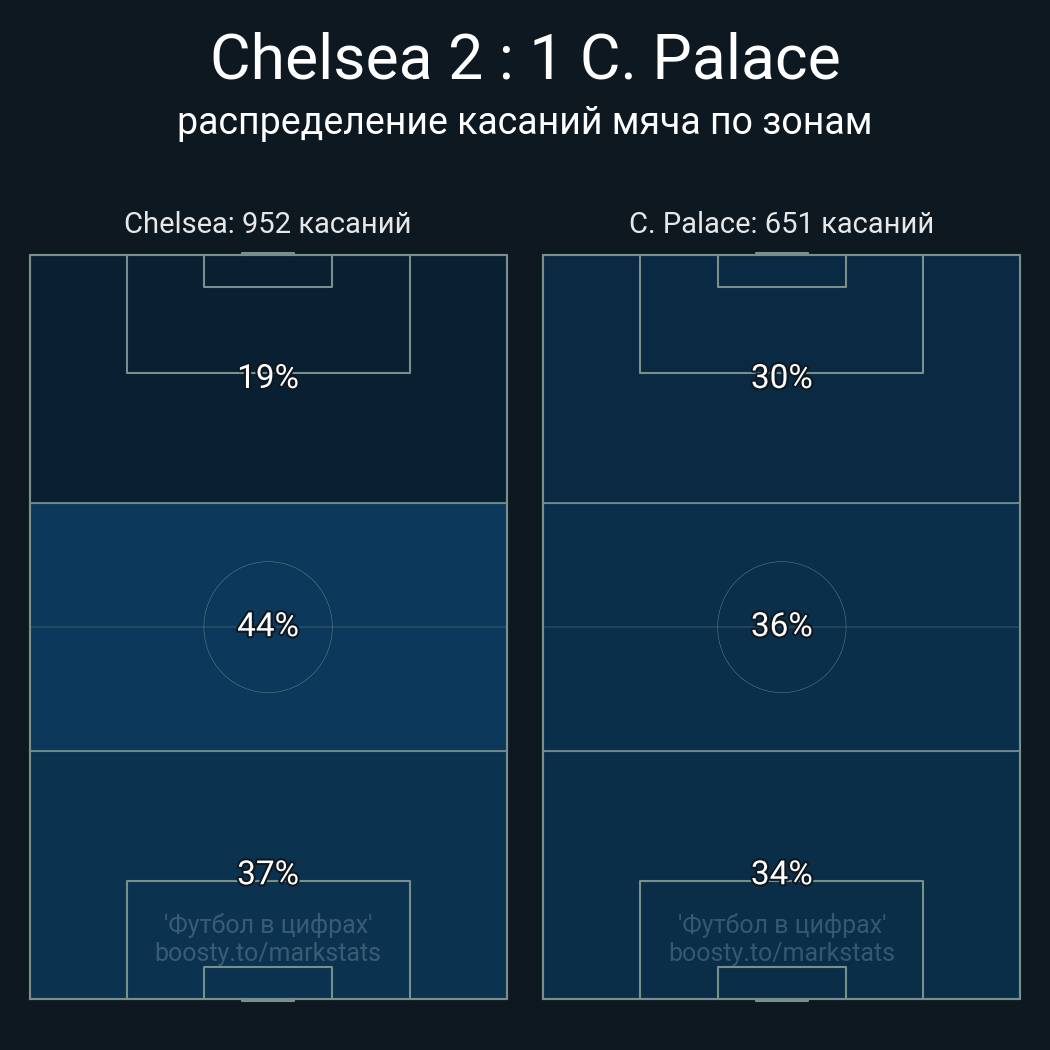Open boosty.to/markstats link on the Palace pitch
The image size is (1050, 1050).
781,952
